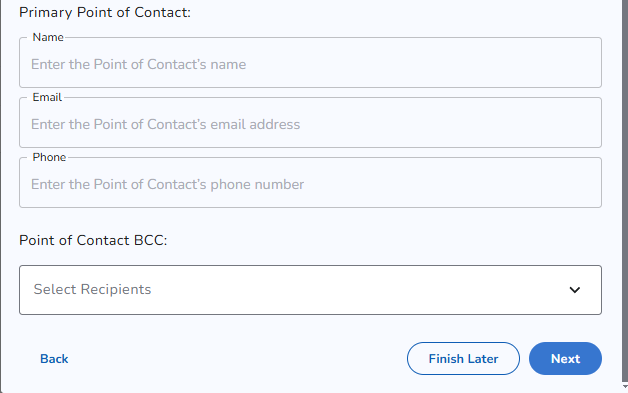Click into the Name input field
Image resolution: width=628 pixels, height=393 pixels.
(310, 62)
